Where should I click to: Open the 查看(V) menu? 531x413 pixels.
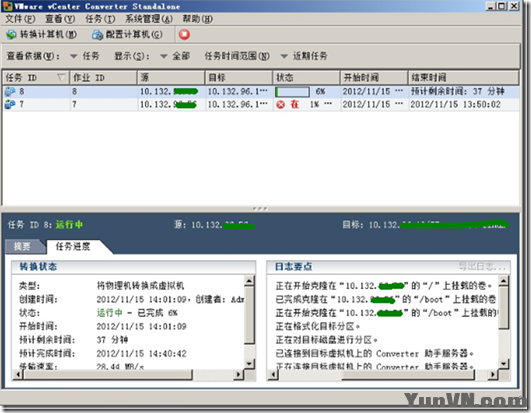(60, 19)
